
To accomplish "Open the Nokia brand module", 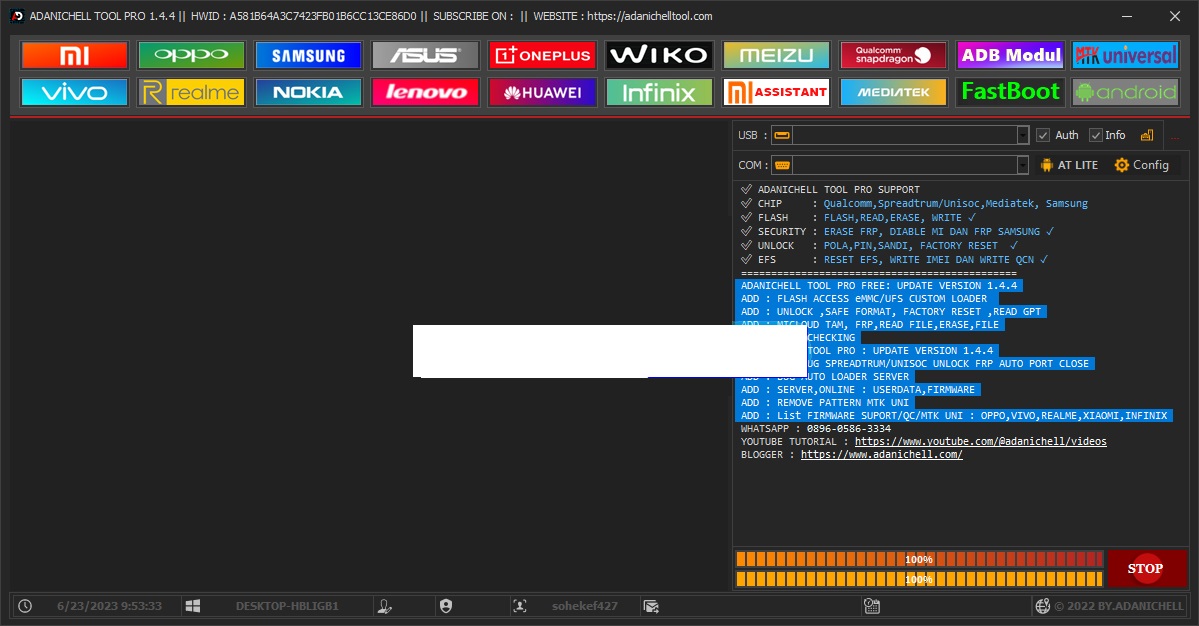I will [308, 92].
